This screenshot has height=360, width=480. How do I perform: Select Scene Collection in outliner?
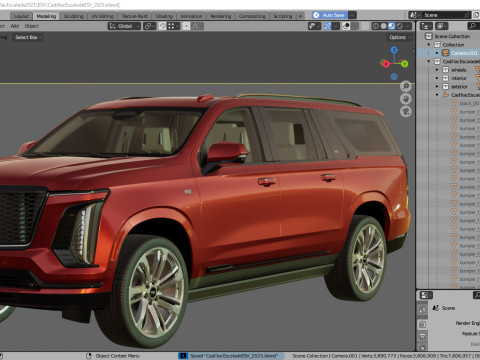point(452,36)
